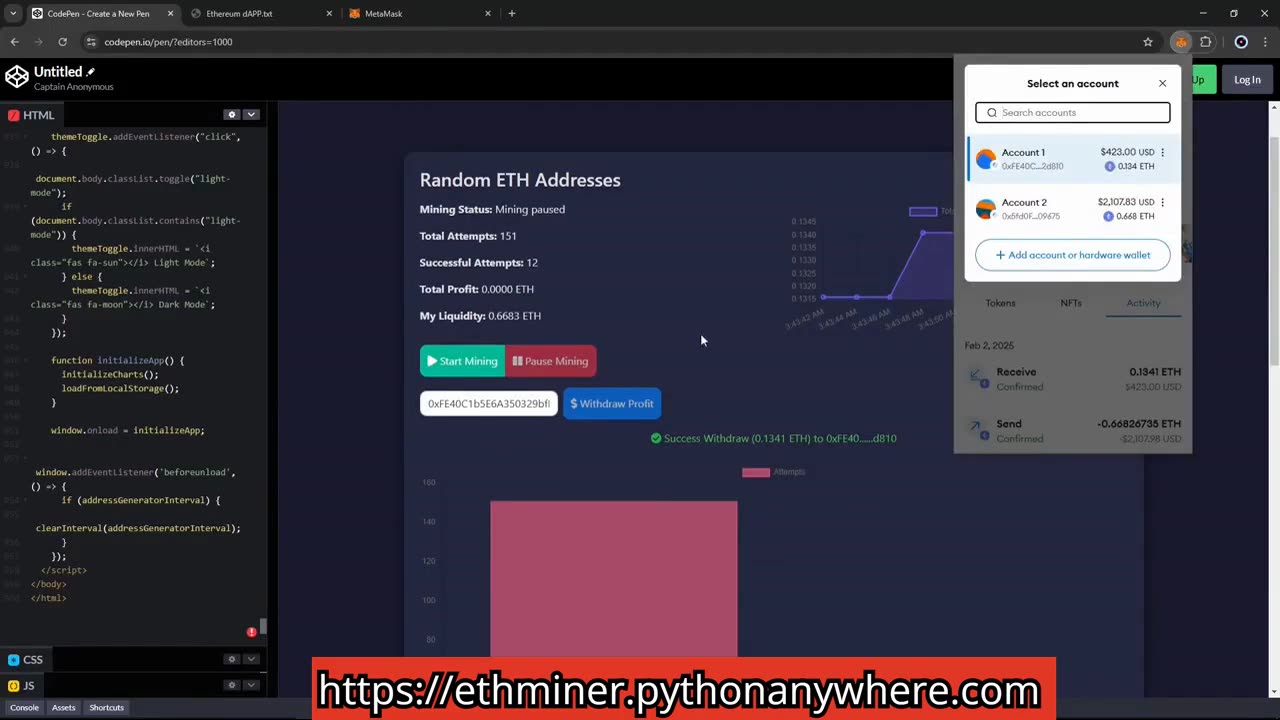Reload the page
The width and height of the screenshot is (1280, 720).
(x=62, y=42)
